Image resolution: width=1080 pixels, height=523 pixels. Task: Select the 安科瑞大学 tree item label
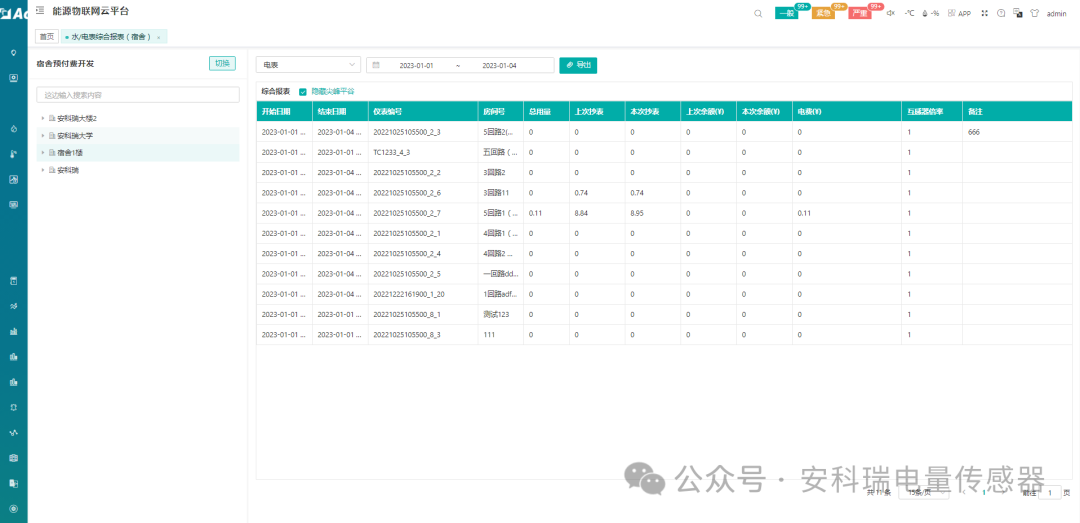[x=75, y=136]
